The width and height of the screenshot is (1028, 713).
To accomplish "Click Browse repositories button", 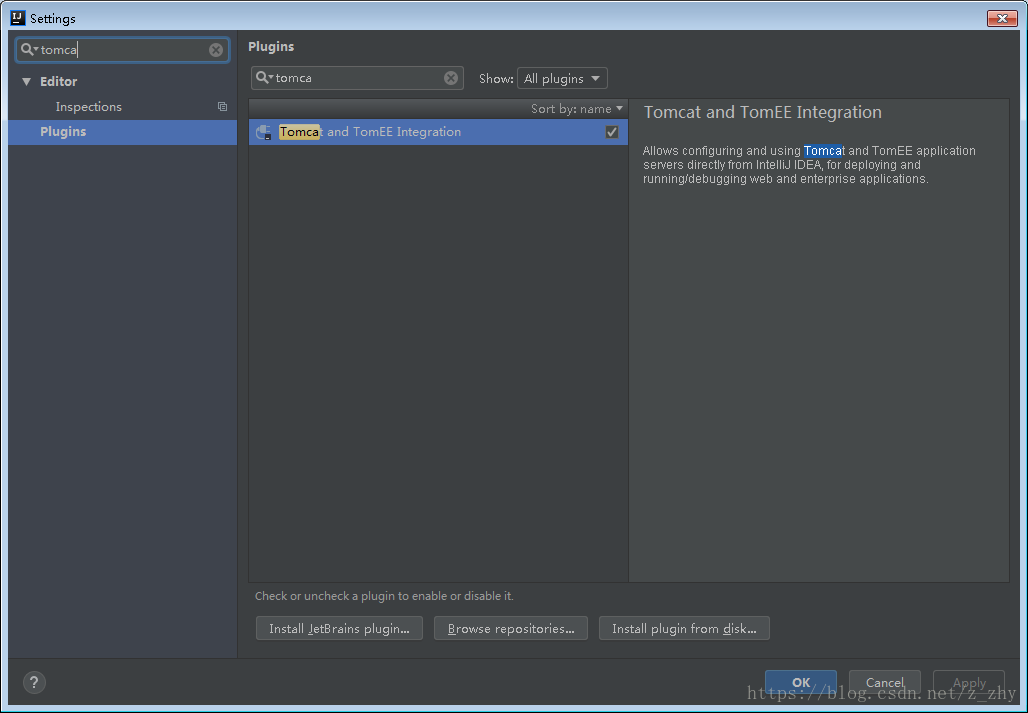I will [511, 628].
